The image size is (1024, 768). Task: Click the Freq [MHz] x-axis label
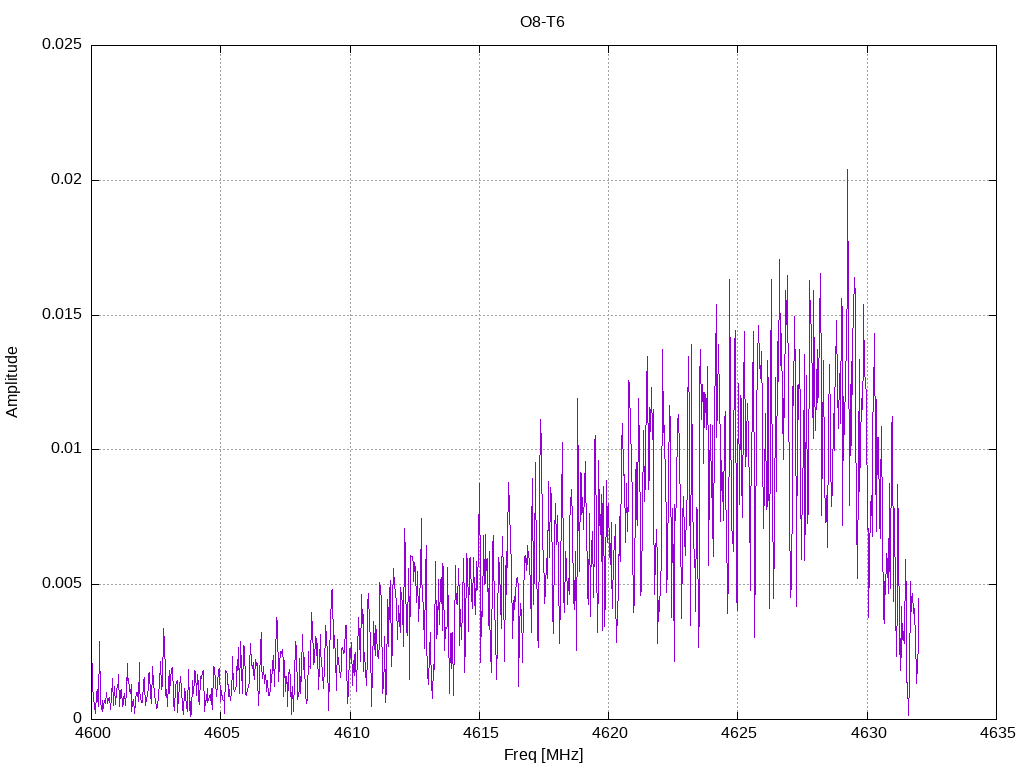point(543,755)
